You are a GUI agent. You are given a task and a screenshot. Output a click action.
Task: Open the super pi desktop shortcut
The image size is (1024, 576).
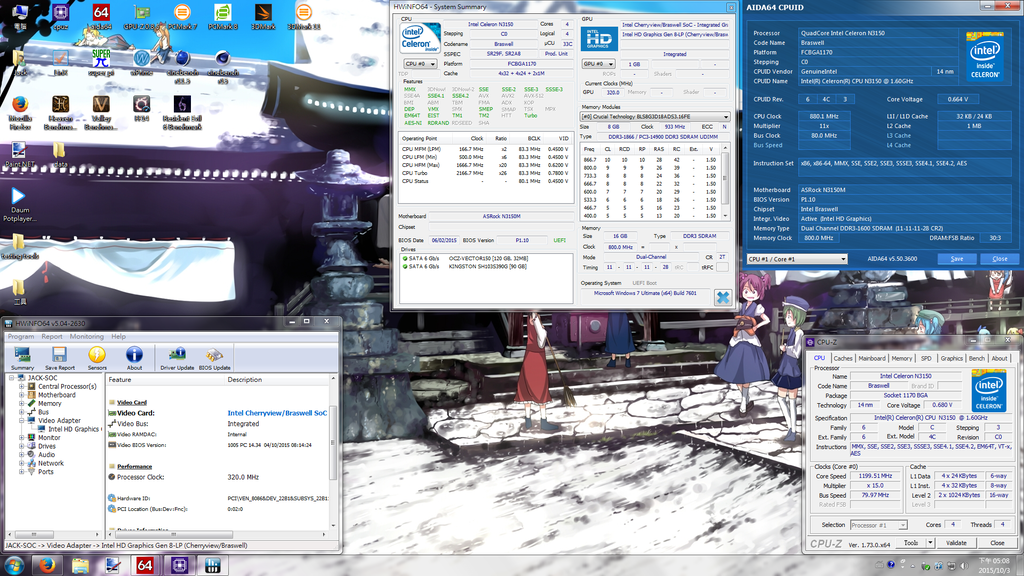coord(101,63)
